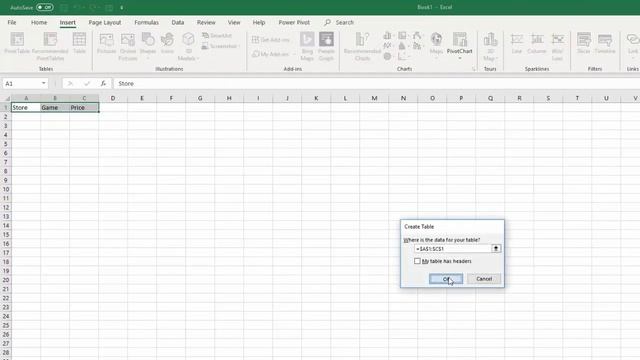Click the Screenshot tool
The height and width of the screenshot is (360, 640).
pos(220,46)
